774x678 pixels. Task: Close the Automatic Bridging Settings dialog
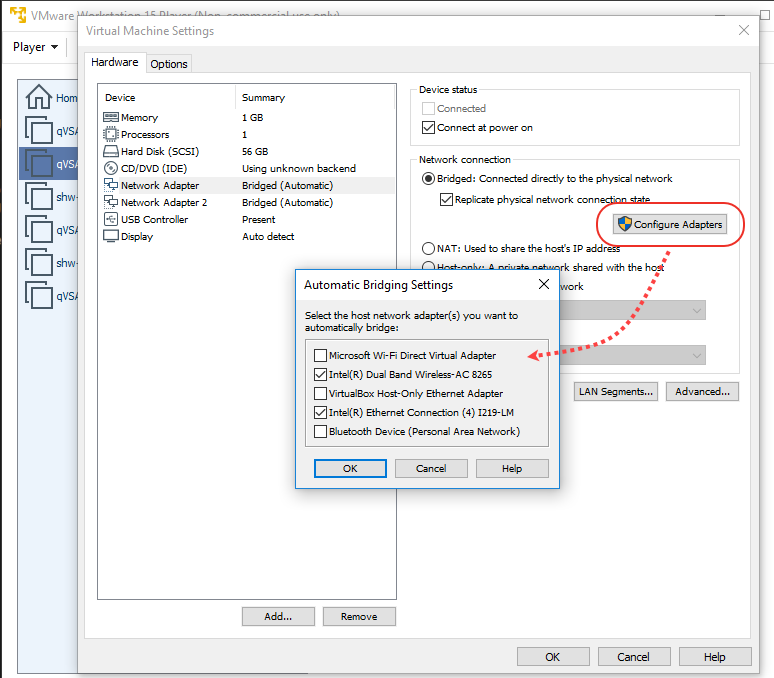pos(543,284)
